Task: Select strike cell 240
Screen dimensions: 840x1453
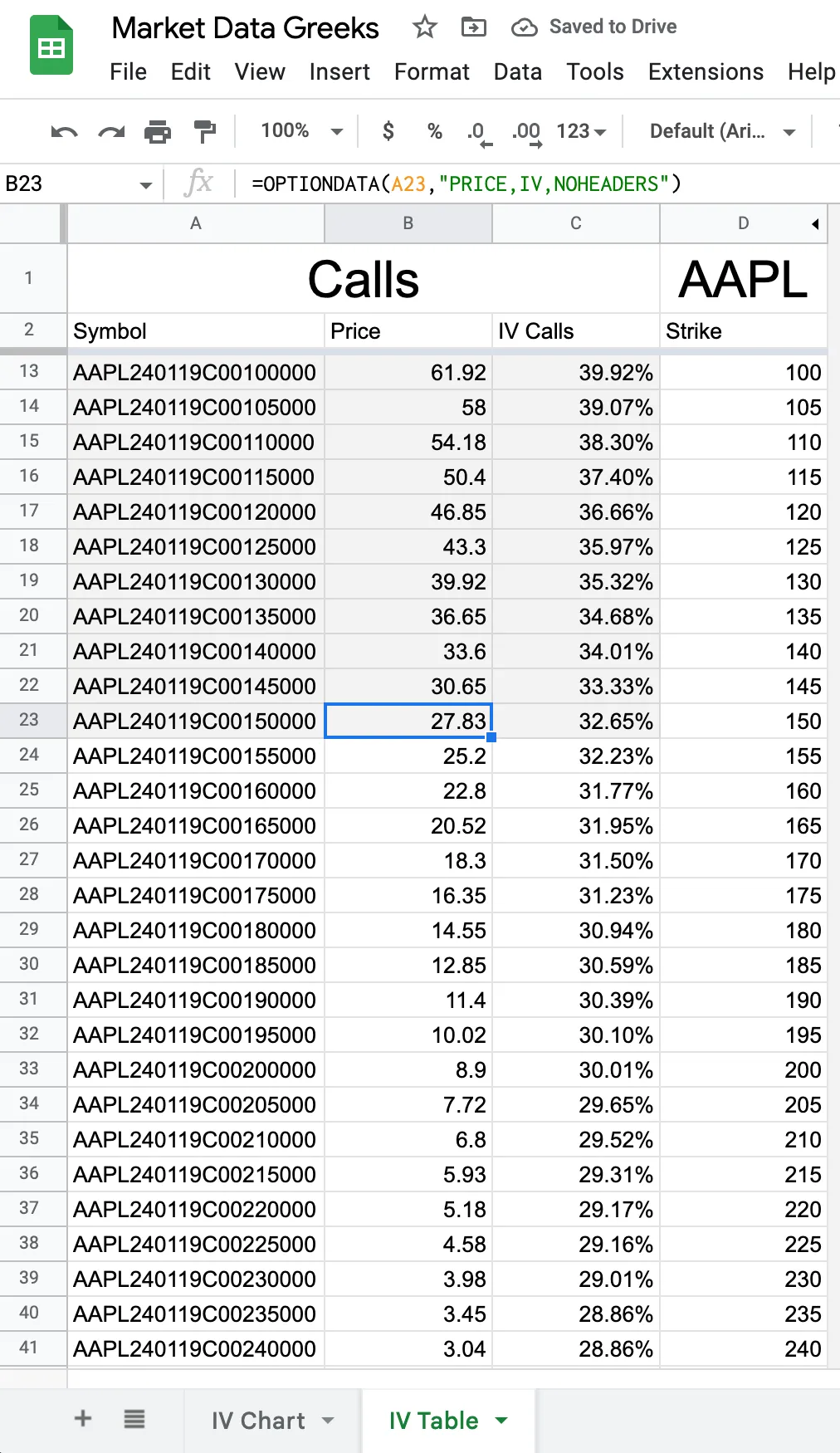Action: (x=743, y=1348)
